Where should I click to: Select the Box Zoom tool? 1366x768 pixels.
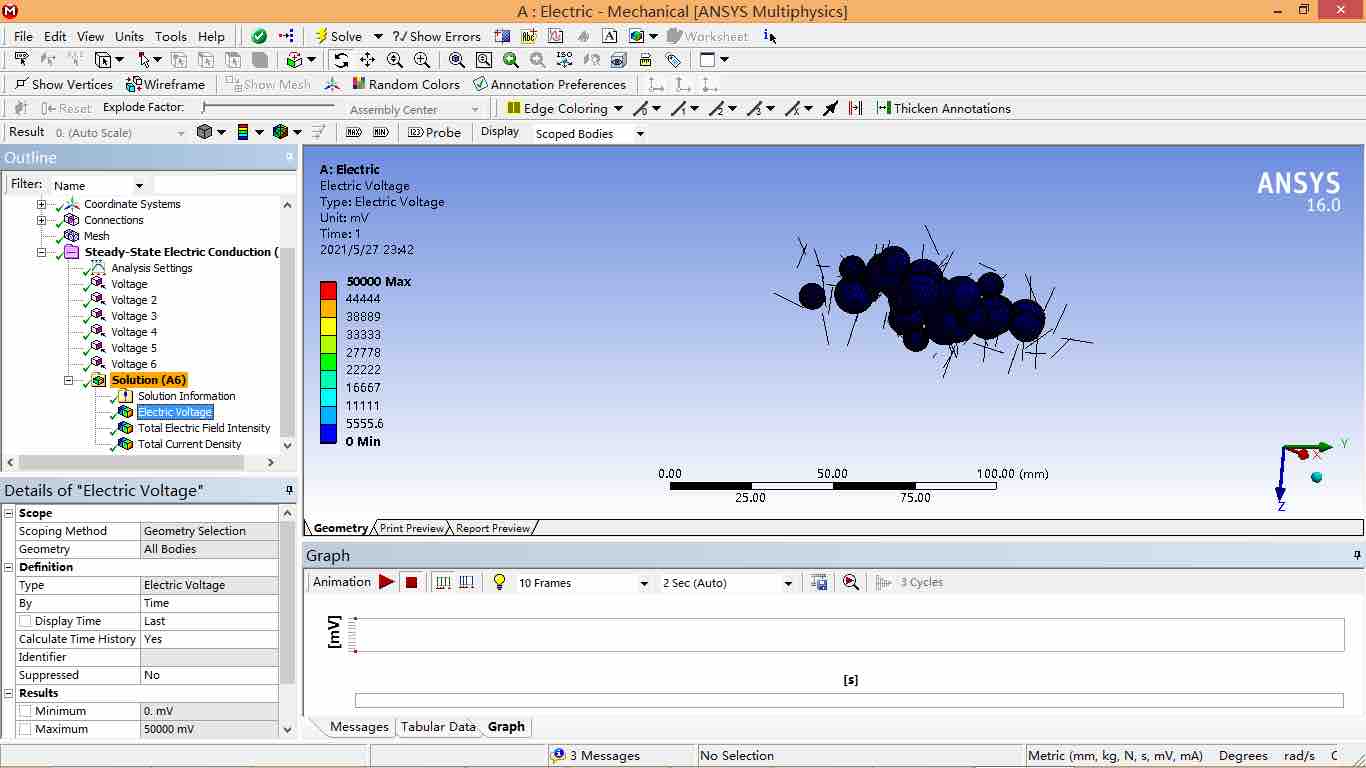422,60
